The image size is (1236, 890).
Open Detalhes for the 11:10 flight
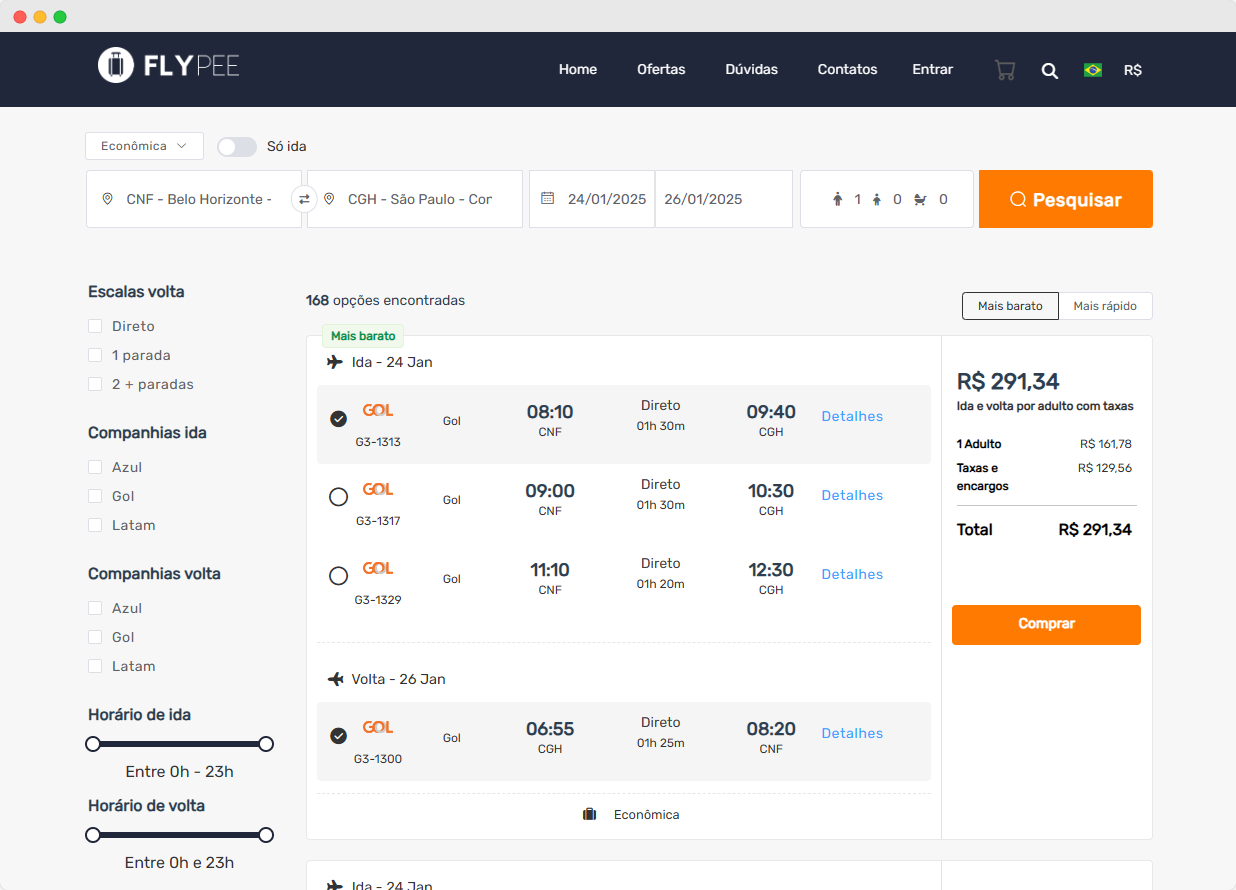coord(852,574)
